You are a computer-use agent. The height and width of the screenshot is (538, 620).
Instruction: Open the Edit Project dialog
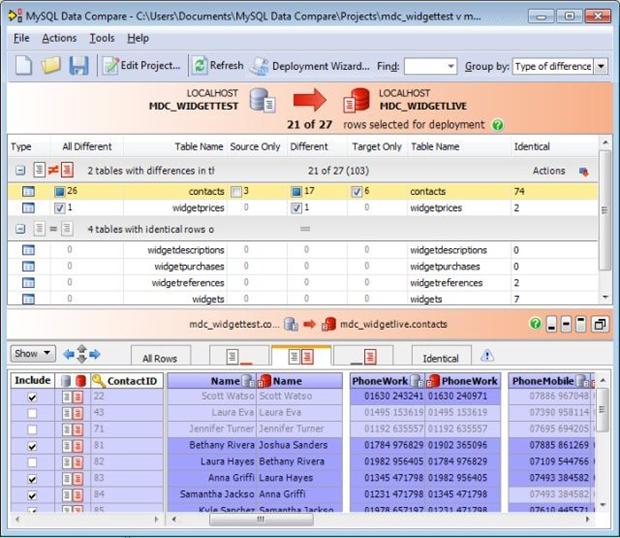pyautogui.click(x=142, y=66)
